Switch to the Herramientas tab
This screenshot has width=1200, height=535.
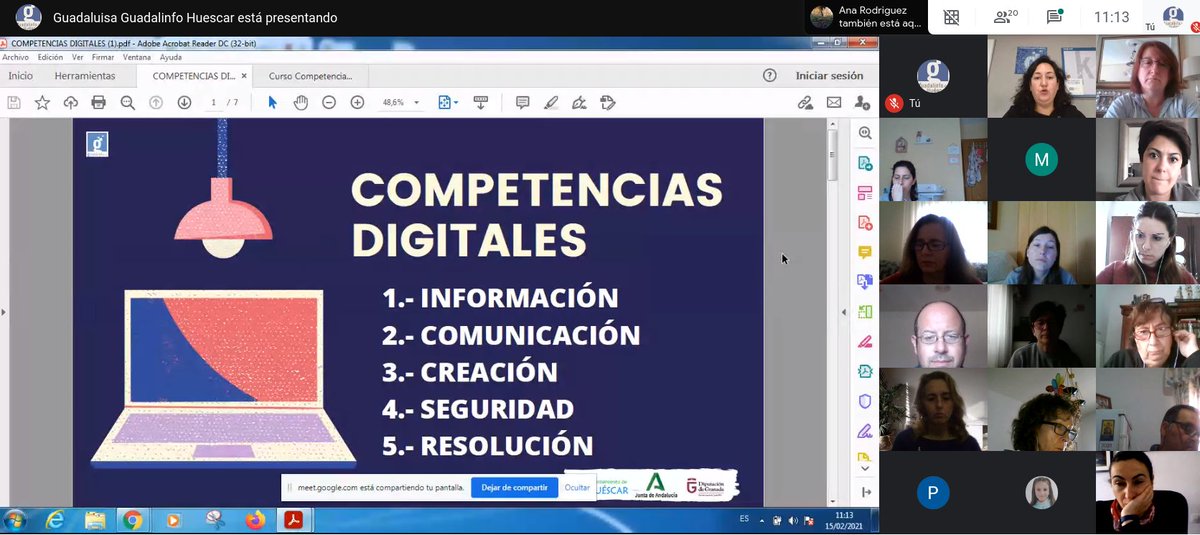point(85,75)
